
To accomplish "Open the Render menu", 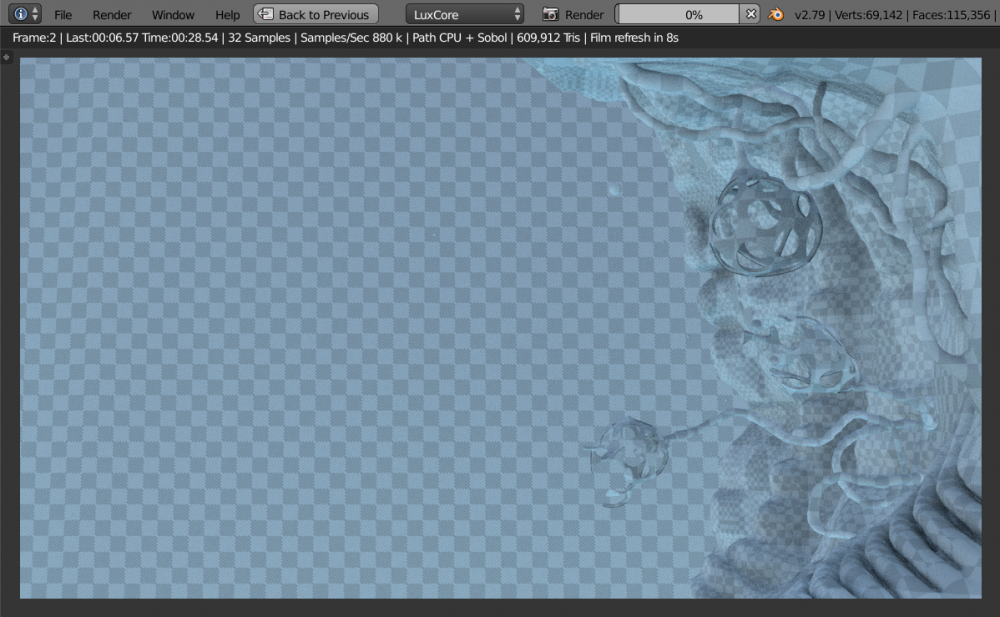I will 112,15.
